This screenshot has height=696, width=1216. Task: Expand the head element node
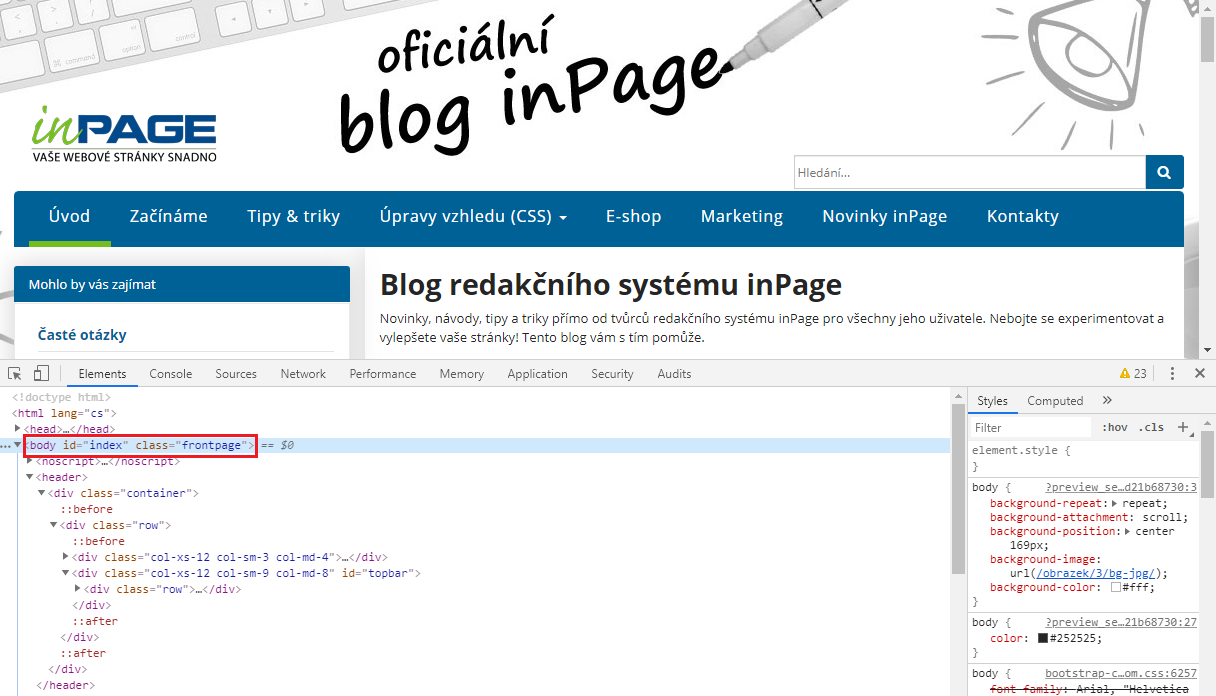pyautogui.click(x=19, y=429)
